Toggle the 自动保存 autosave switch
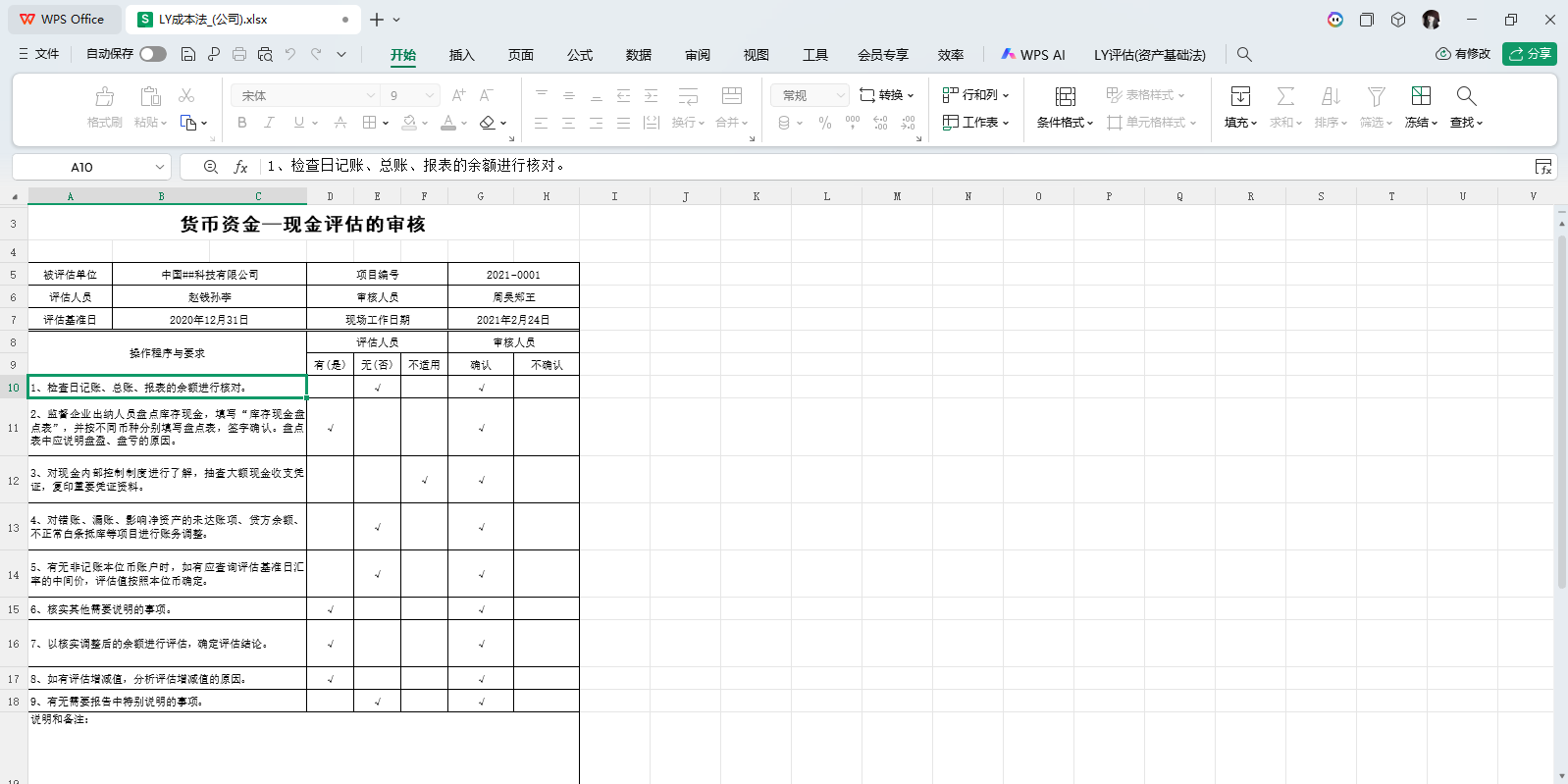The image size is (1568, 784). (153, 54)
